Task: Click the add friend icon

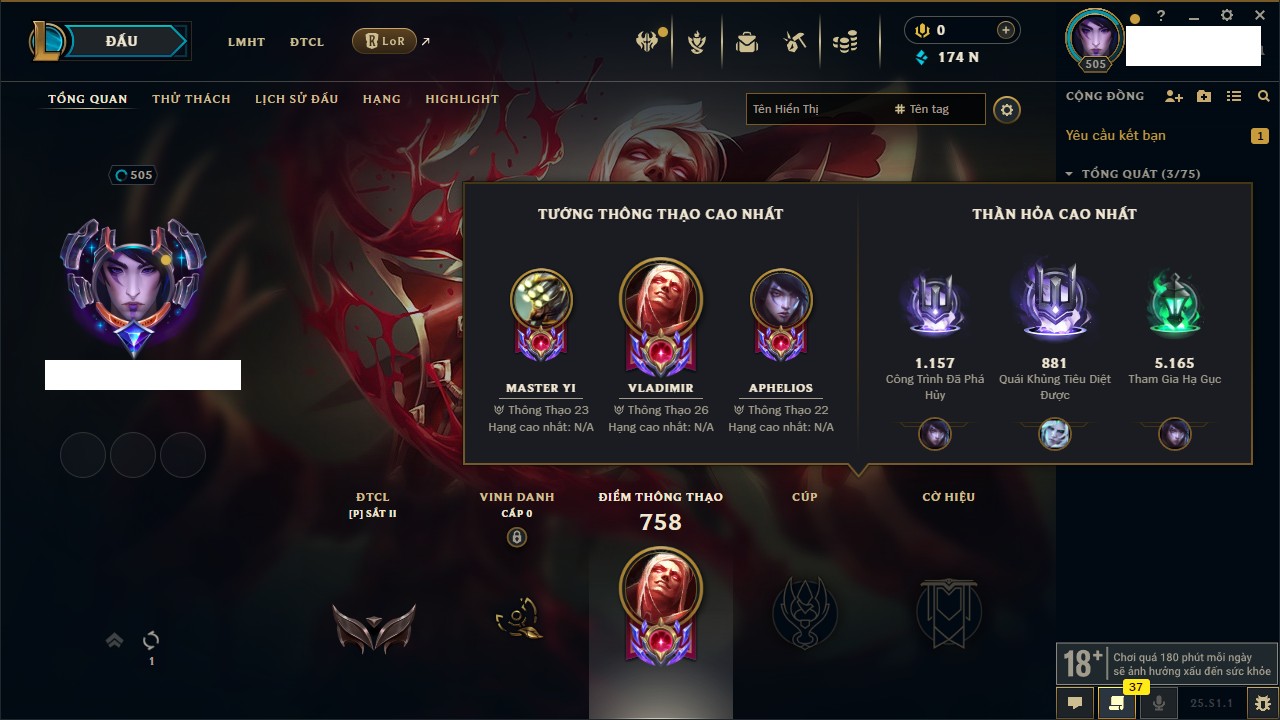Action: click(x=1174, y=96)
